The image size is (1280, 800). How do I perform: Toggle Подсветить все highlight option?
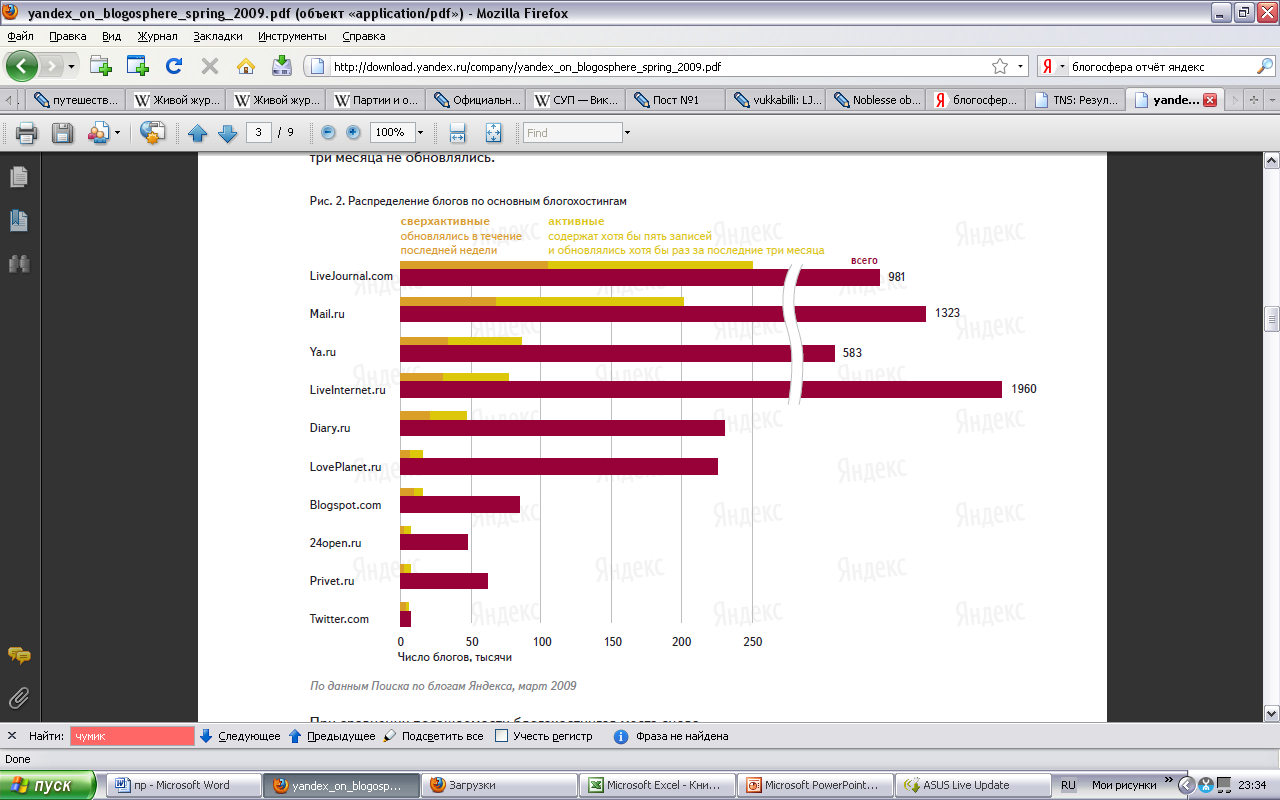click(x=433, y=736)
